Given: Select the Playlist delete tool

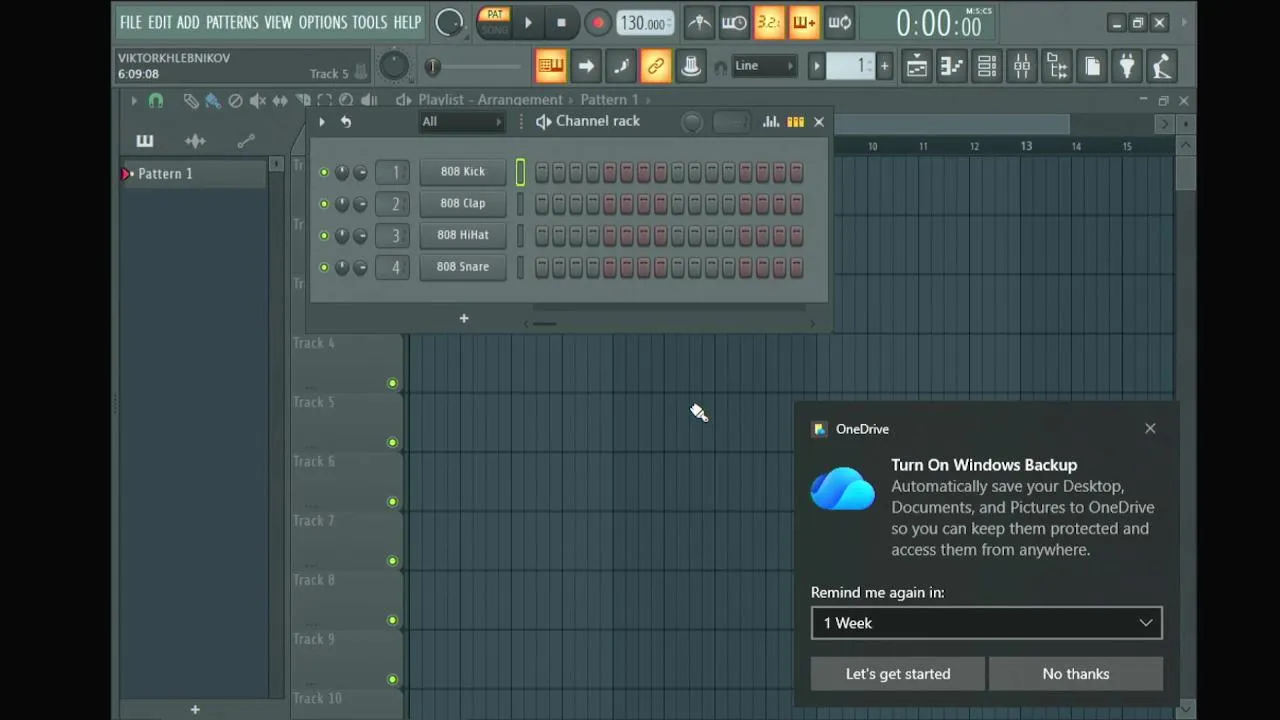Looking at the screenshot, I should (235, 100).
